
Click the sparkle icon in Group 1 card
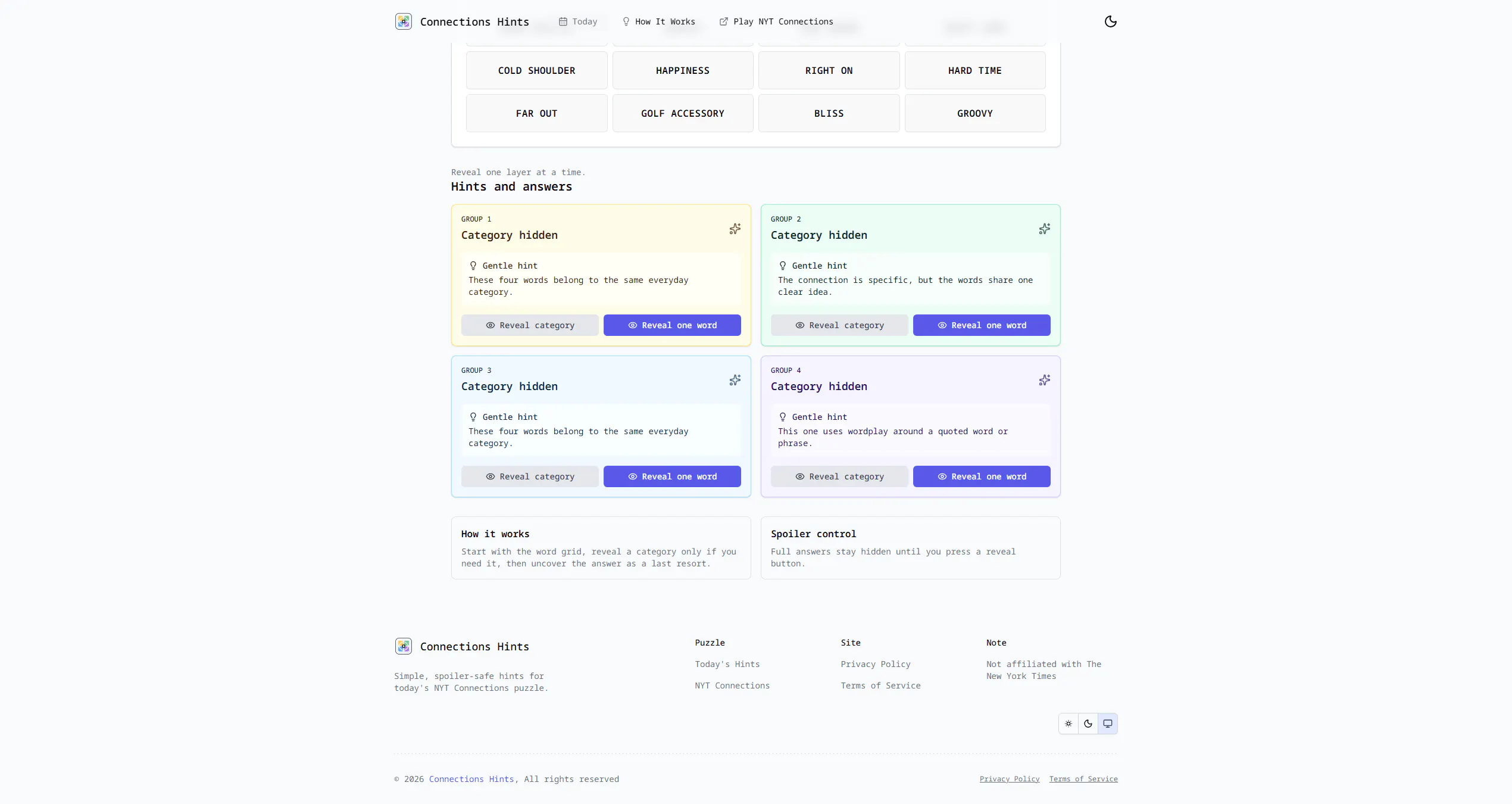tap(735, 229)
